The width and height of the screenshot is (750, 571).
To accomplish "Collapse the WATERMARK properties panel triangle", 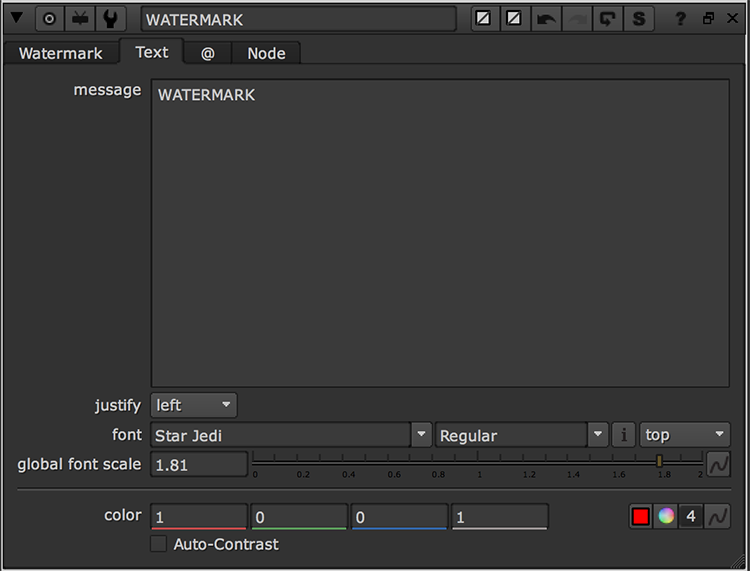I will [17, 19].
